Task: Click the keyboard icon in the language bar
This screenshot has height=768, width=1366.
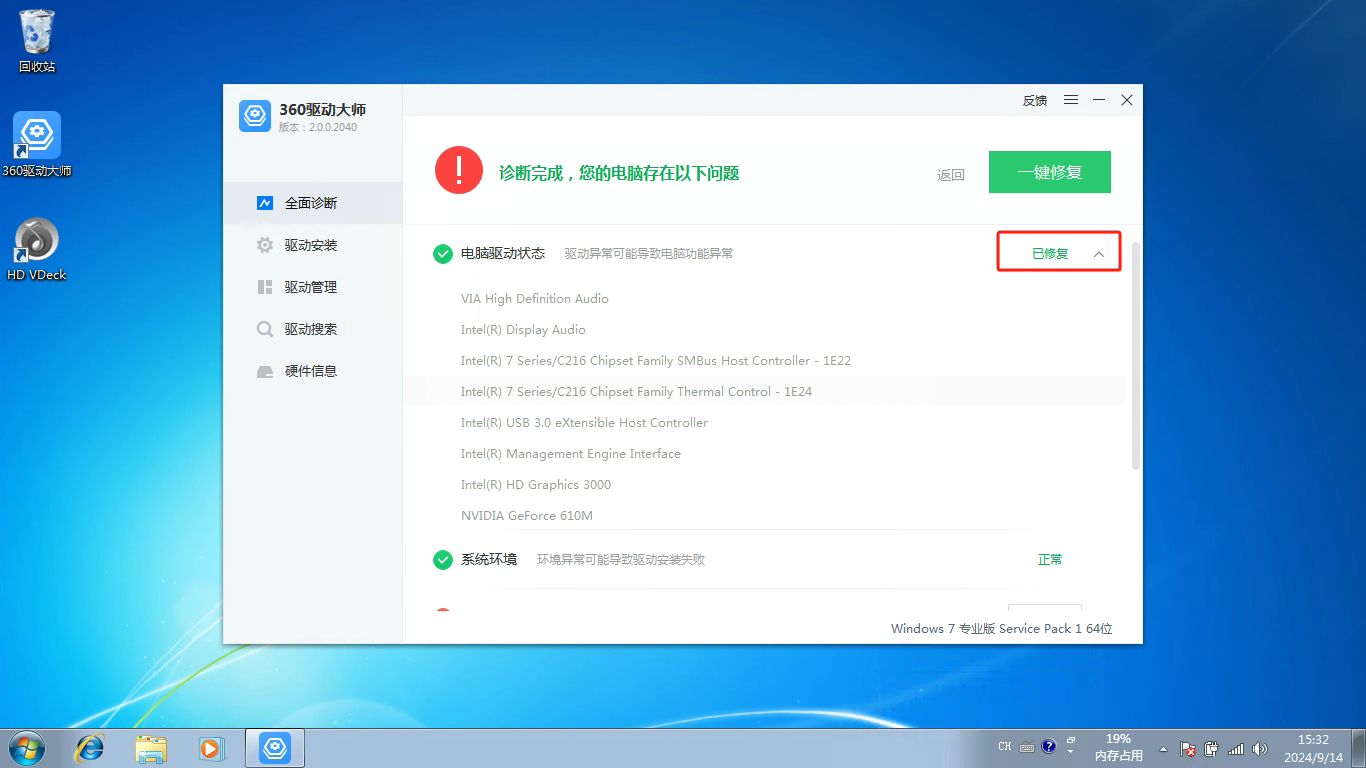Action: pos(1027,747)
